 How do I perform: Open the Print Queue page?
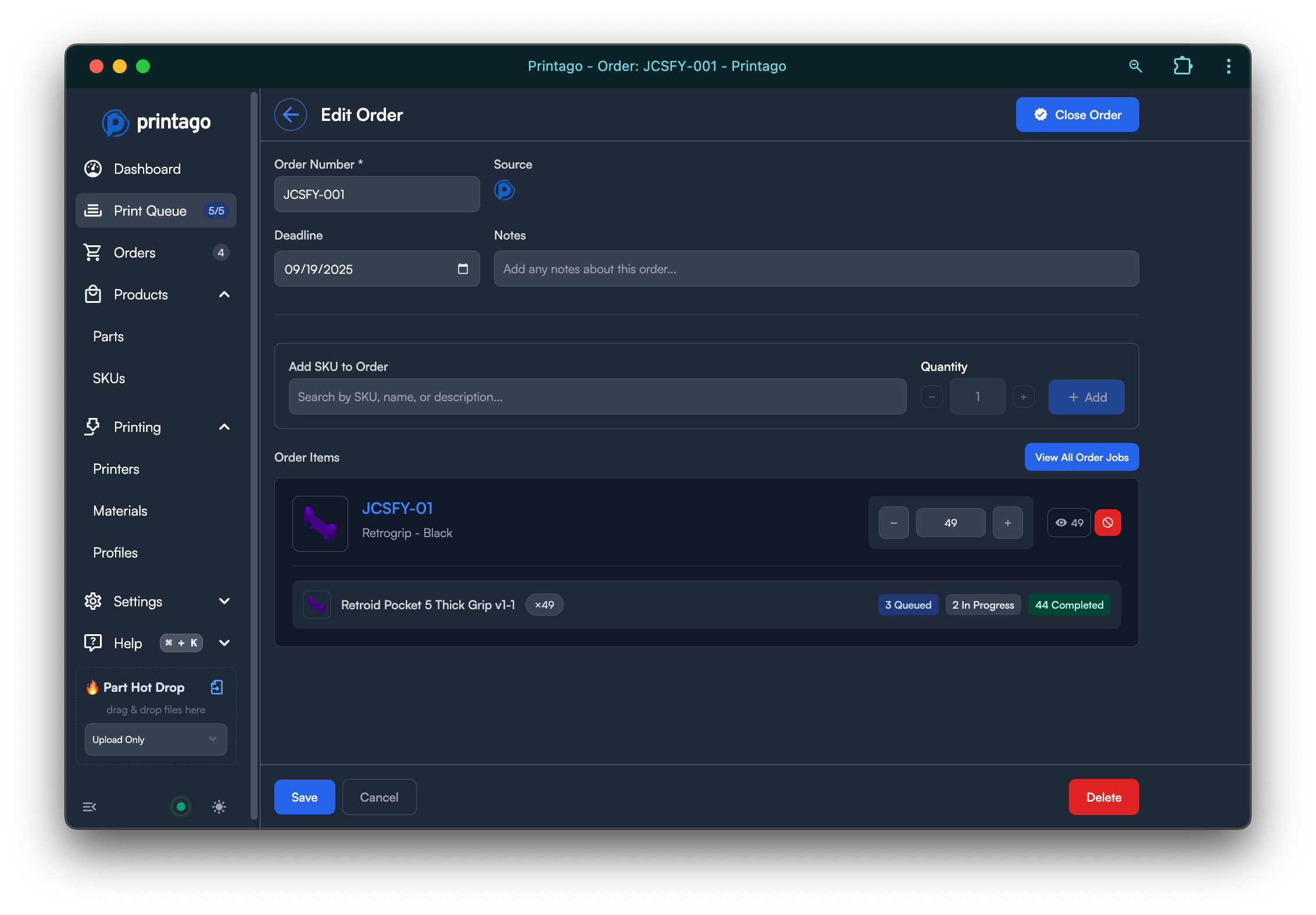tap(150, 211)
